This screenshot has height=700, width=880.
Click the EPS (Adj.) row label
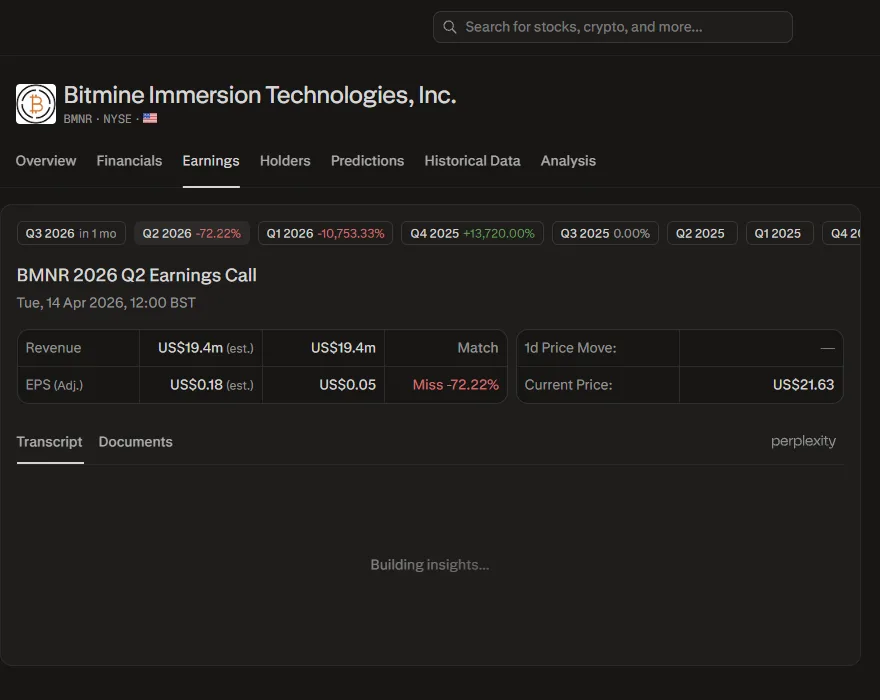54,385
